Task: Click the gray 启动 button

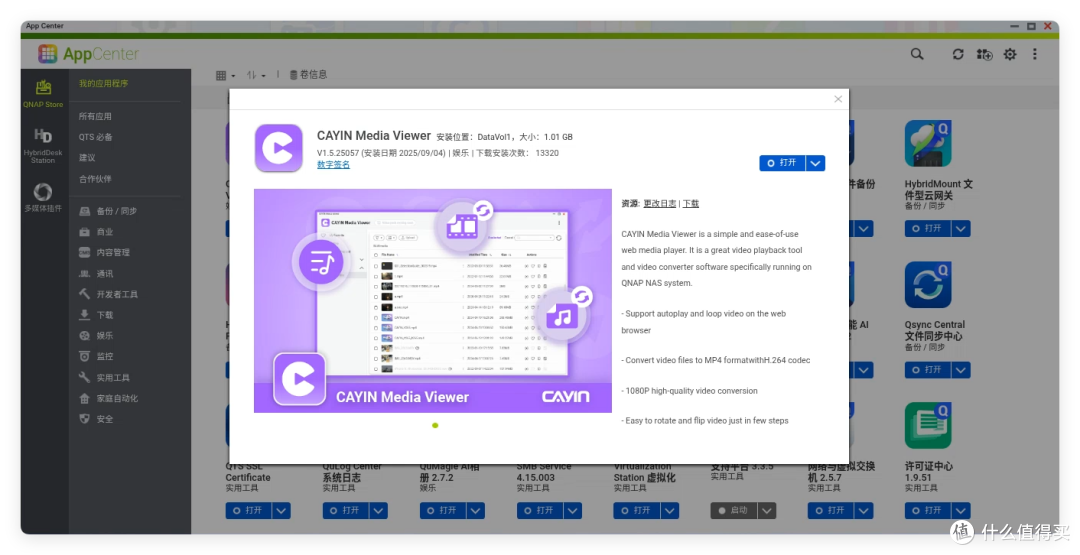Action: click(734, 510)
